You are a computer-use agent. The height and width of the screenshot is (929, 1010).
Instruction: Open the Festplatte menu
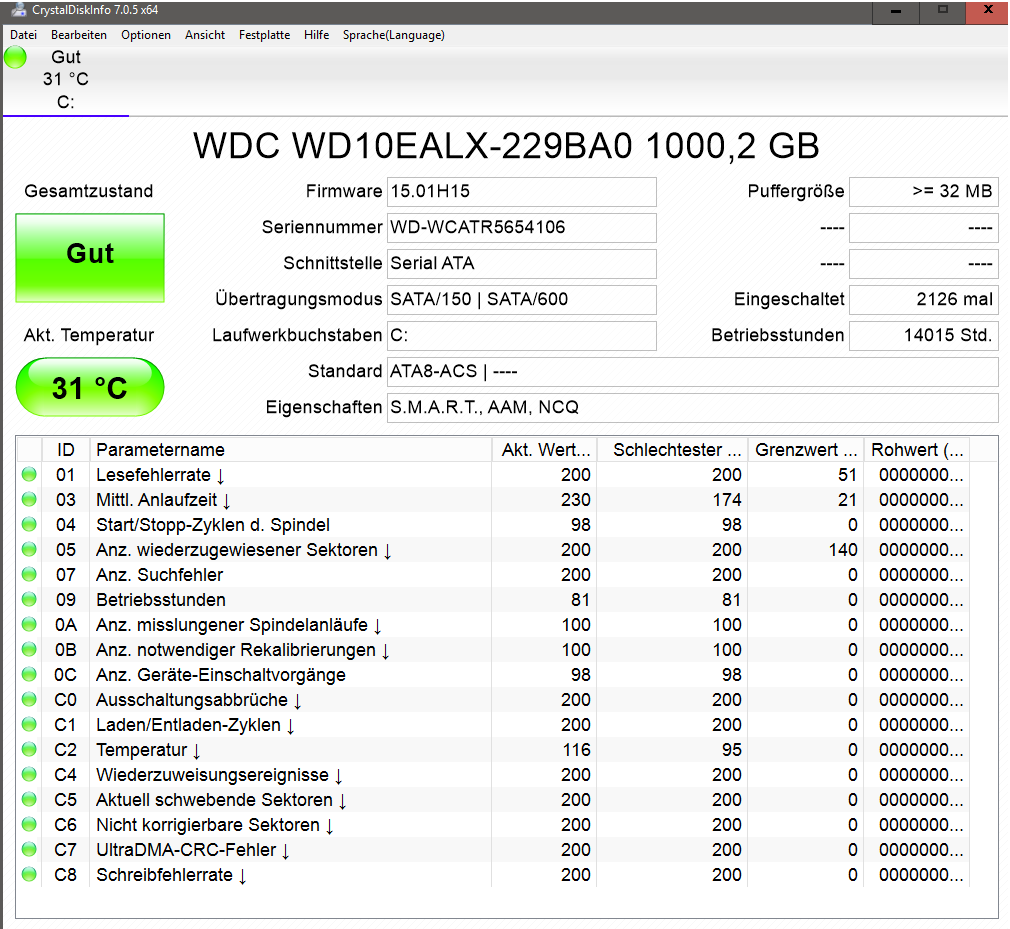tap(264, 35)
